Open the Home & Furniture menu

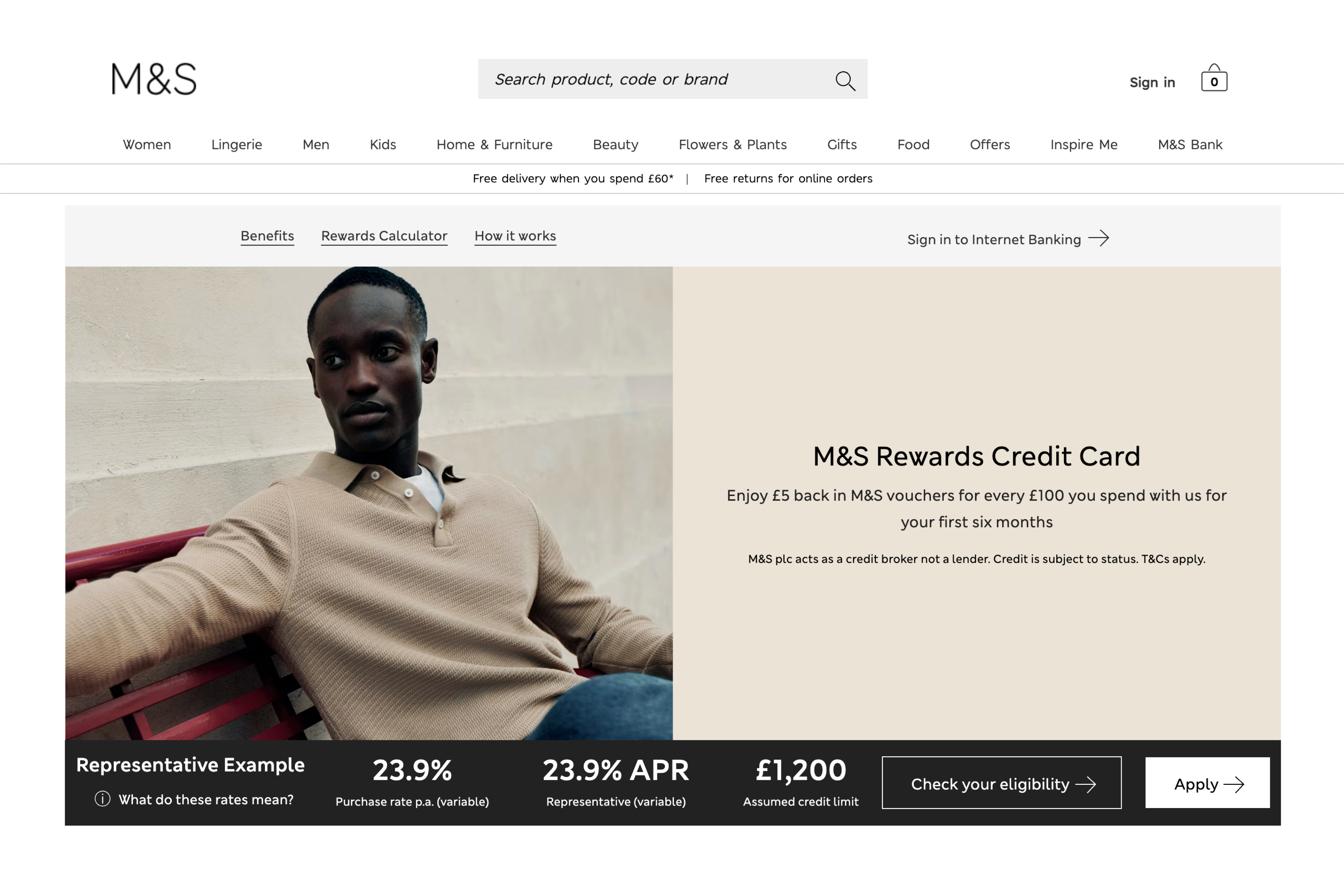coord(494,144)
